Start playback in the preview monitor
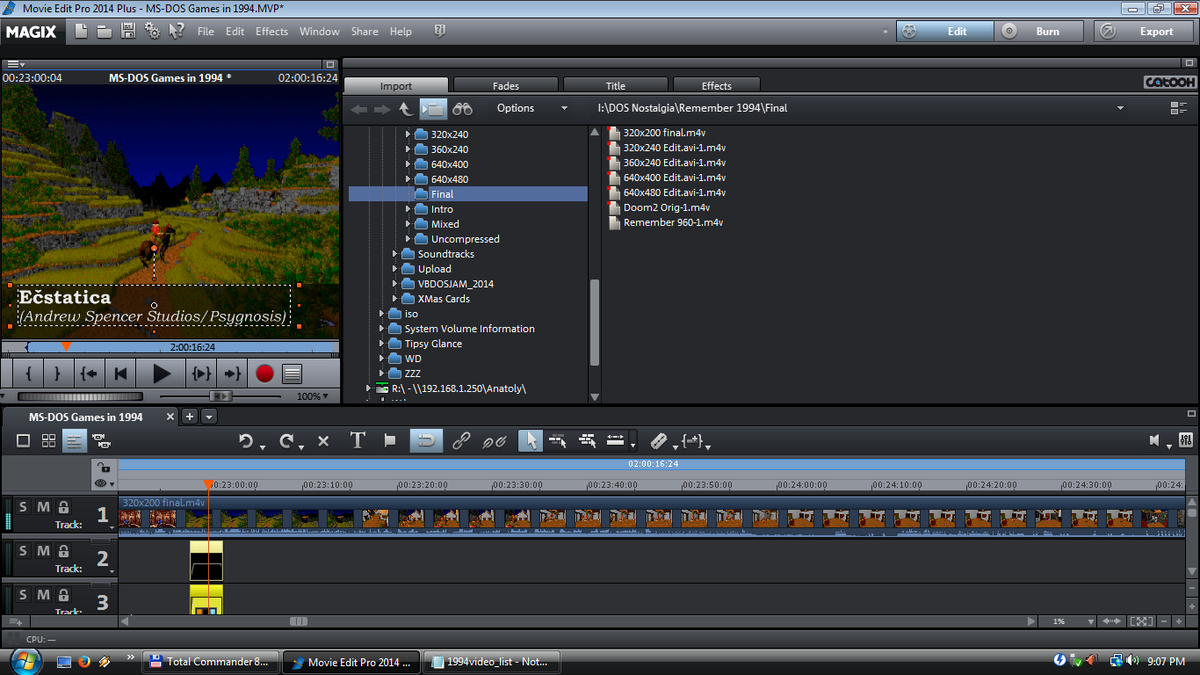1200x675 pixels. coord(161,374)
